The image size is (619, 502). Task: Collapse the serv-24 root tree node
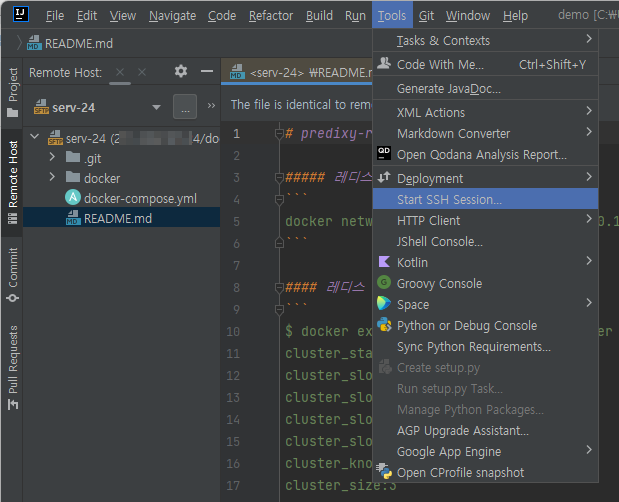pyautogui.click(x=35, y=137)
